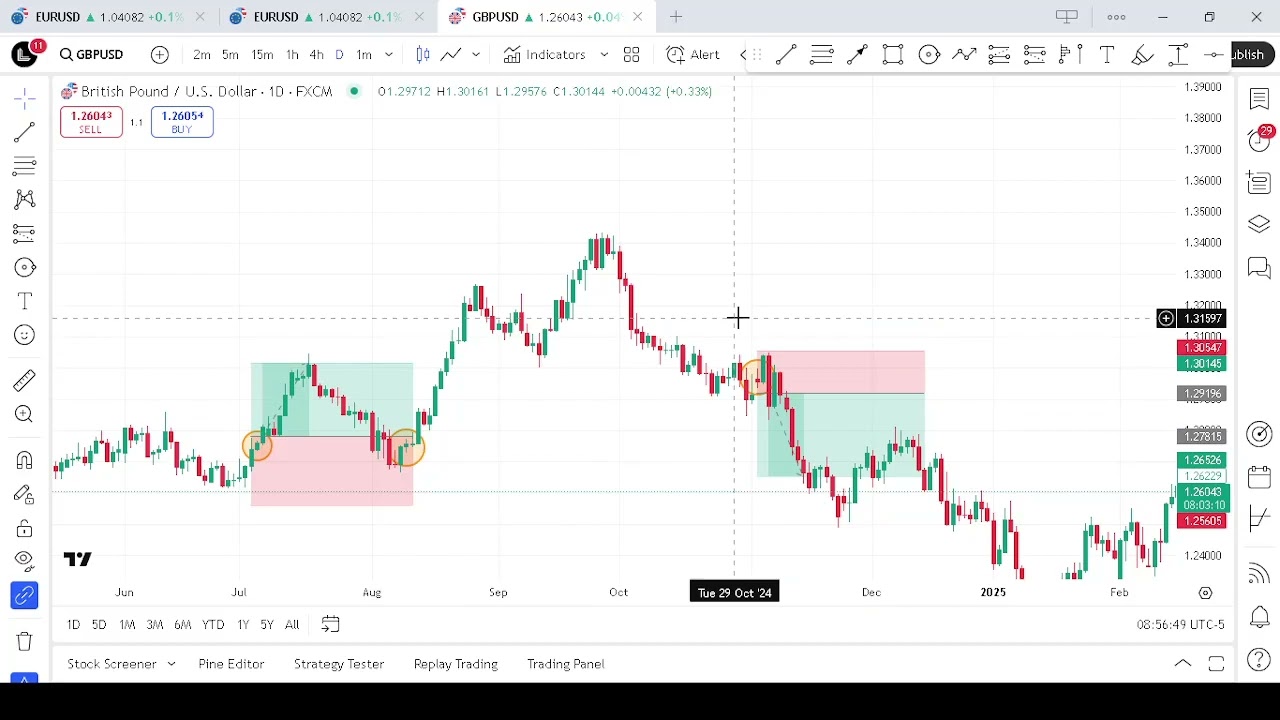Activate the zoom in magnifier tool
The height and width of the screenshot is (720, 1280).
click(24, 414)
